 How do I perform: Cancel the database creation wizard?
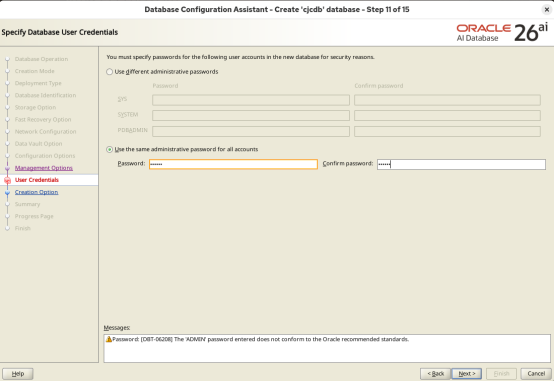click(536, 374)
